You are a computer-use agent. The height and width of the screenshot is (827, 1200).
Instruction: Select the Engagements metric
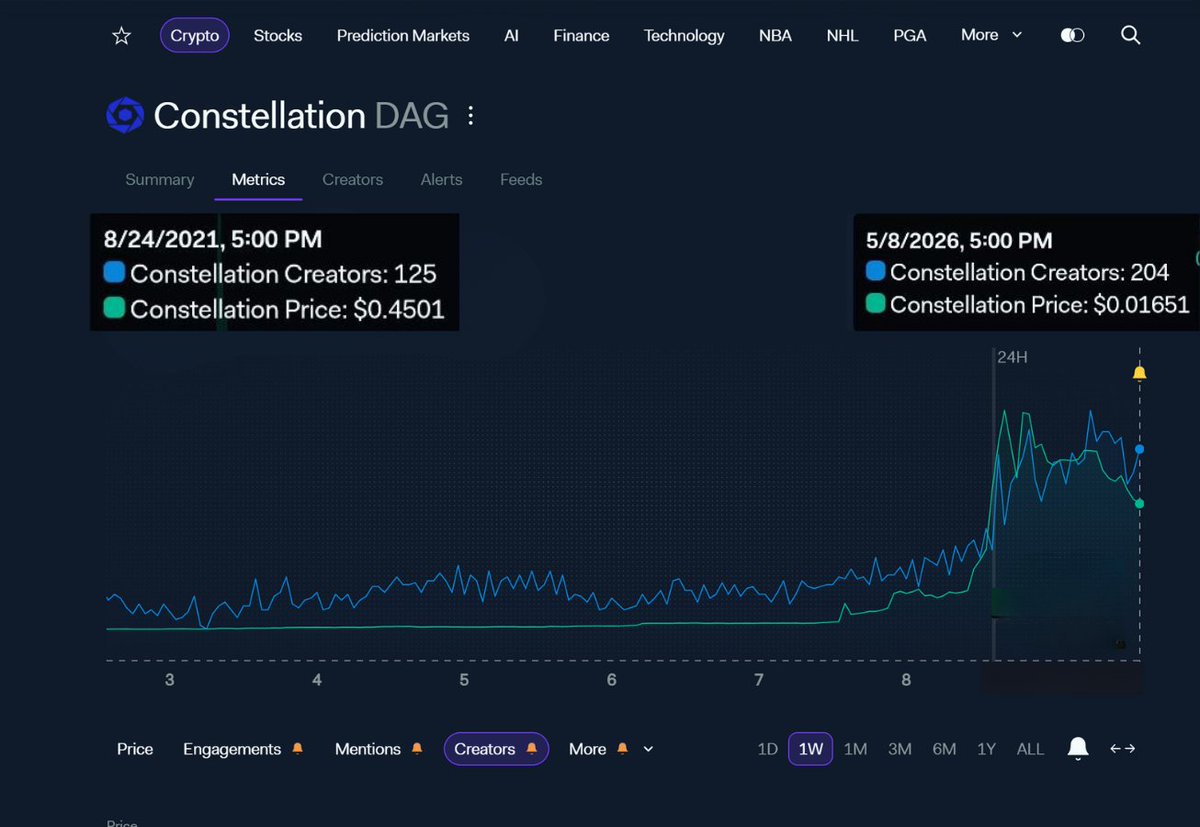[x=232, y=749]
